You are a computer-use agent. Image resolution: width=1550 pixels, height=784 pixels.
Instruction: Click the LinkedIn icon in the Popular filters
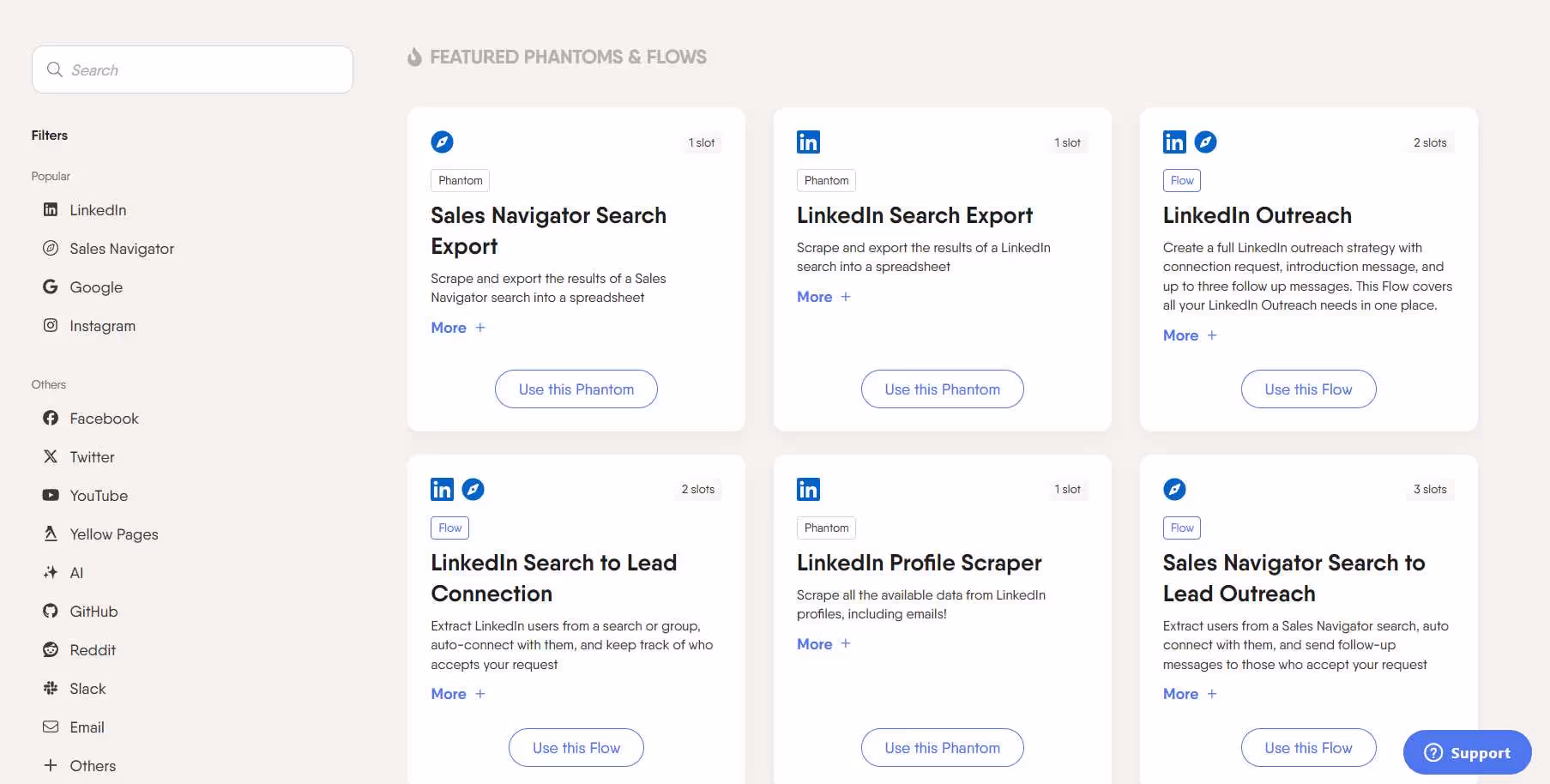coord(51,209)
